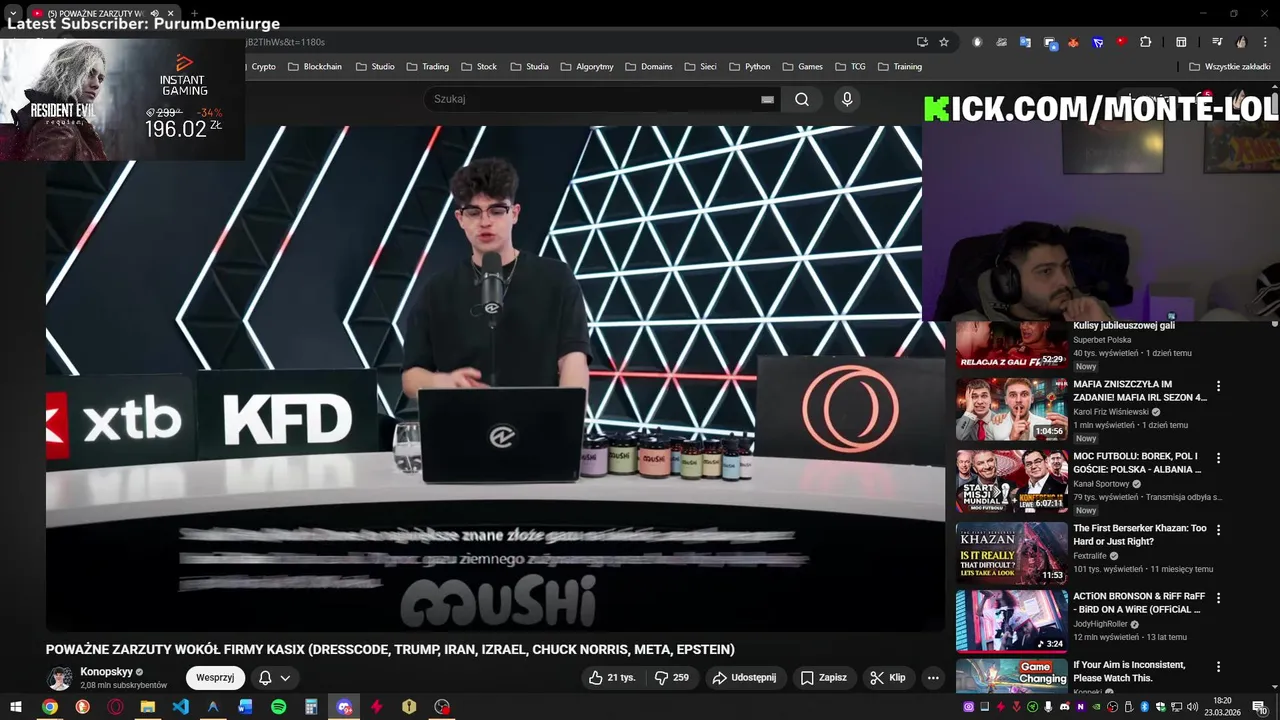
Task: Open Chrome three-dot menu
Action: [x=1265, y=42]
